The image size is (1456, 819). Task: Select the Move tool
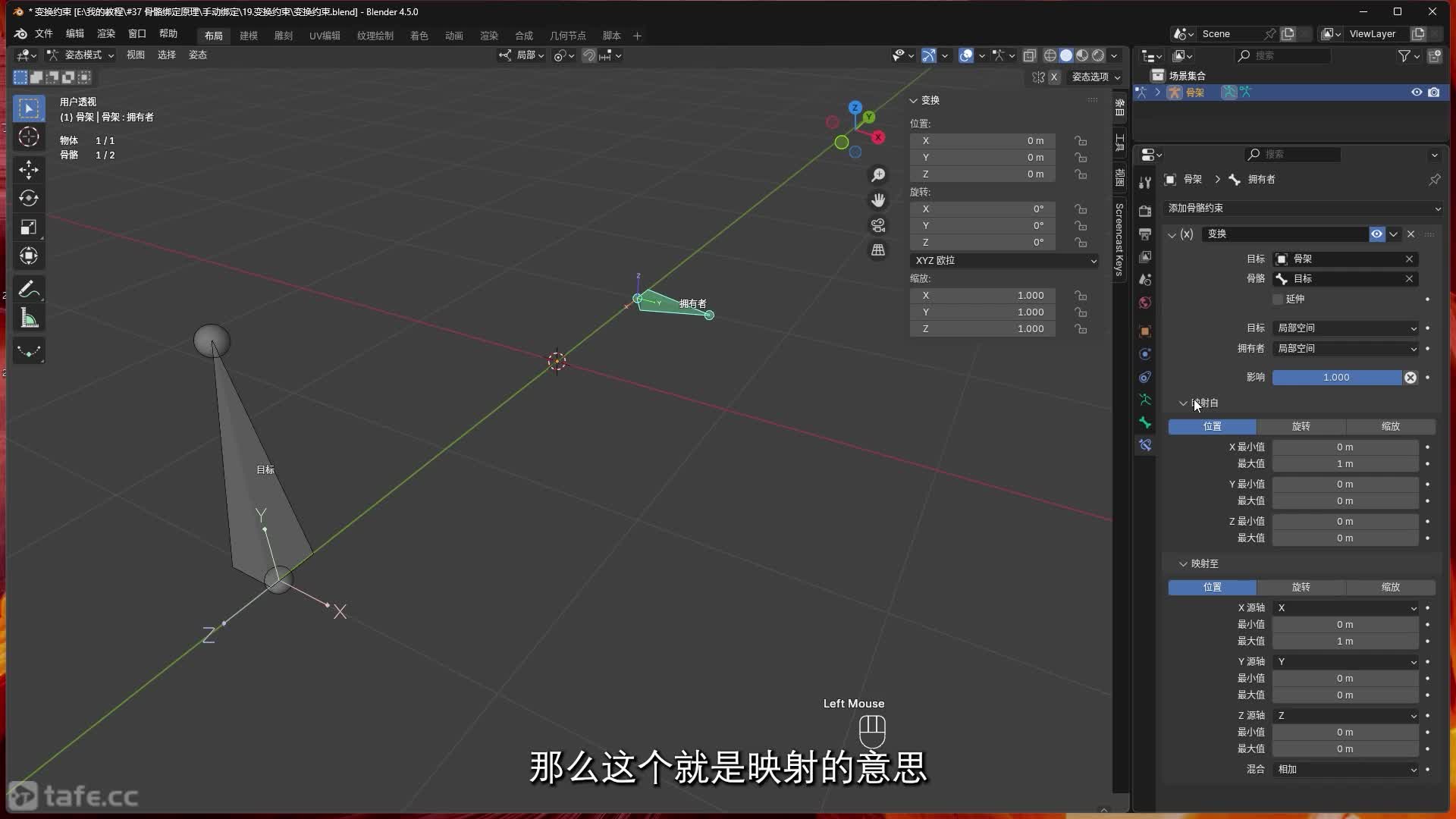coord(29,170)
